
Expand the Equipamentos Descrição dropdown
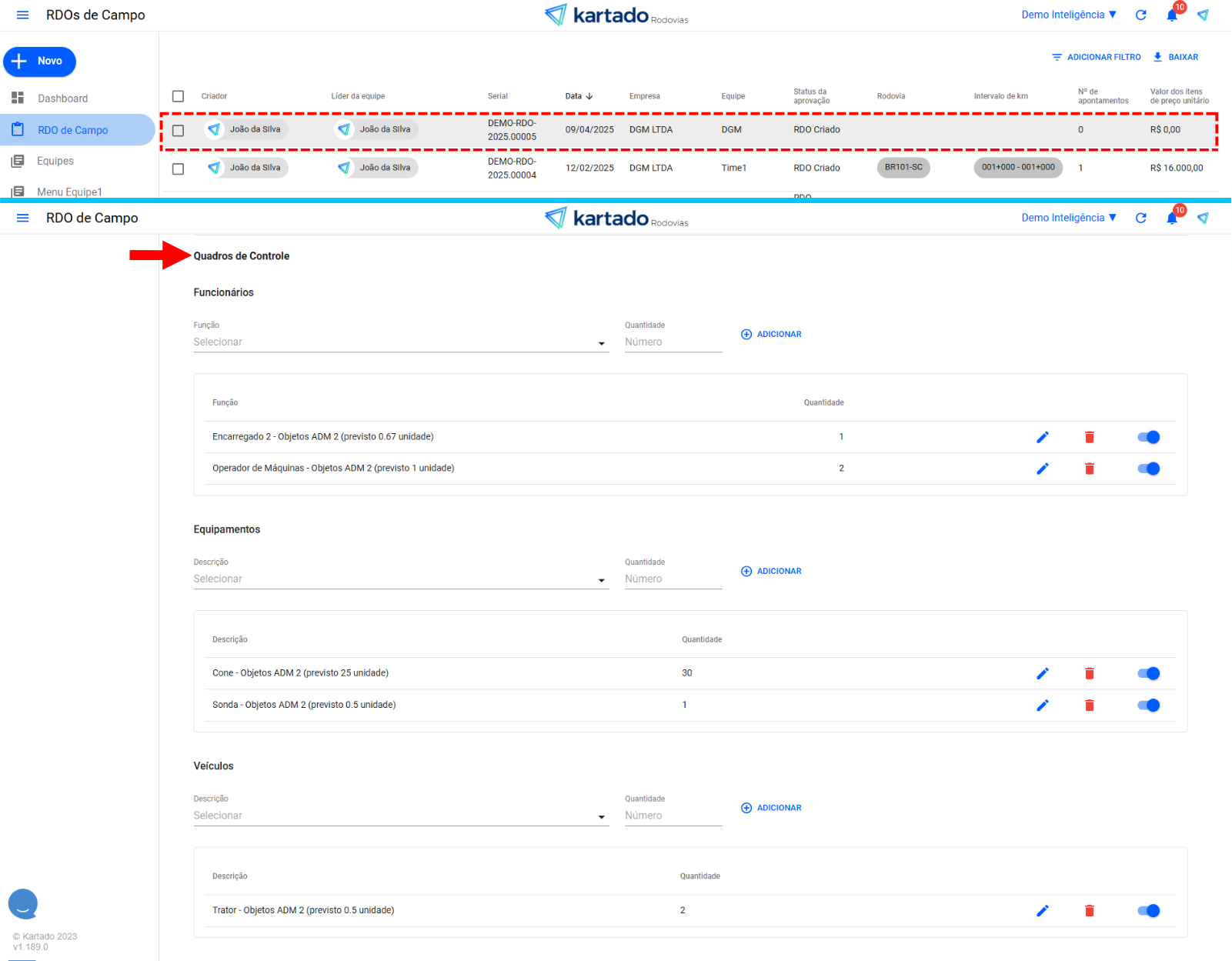click(400, 579)
